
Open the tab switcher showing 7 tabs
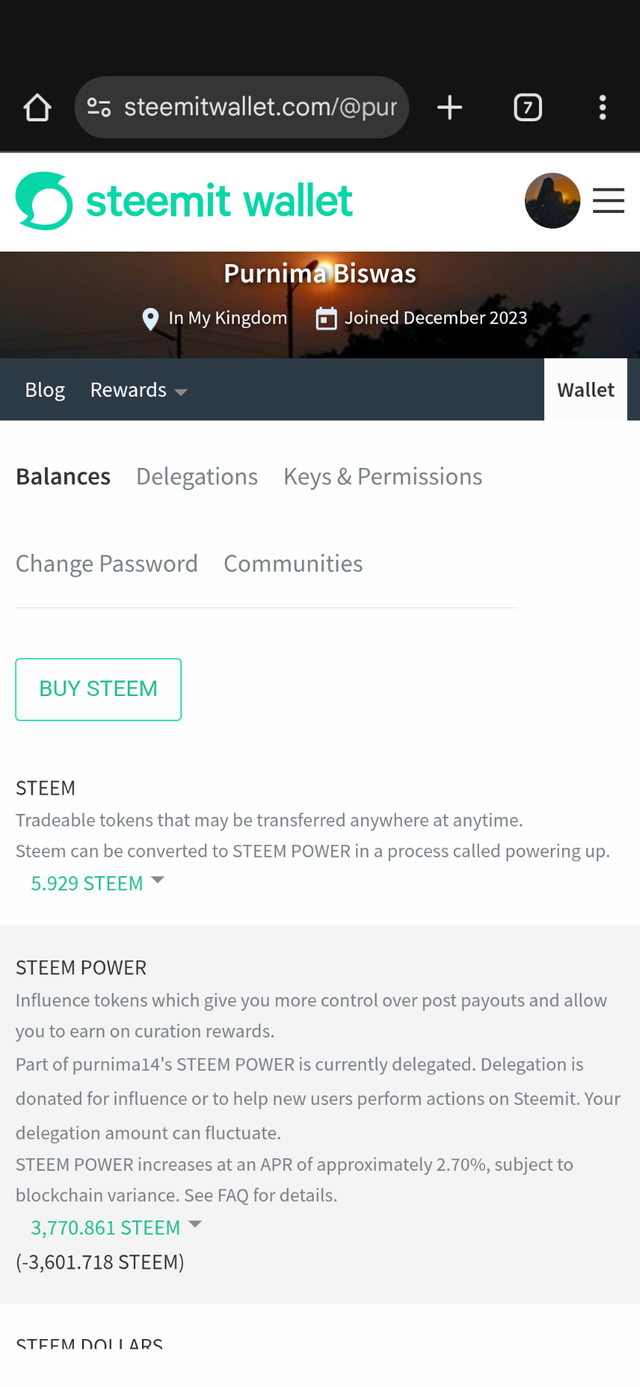(528, 107)
